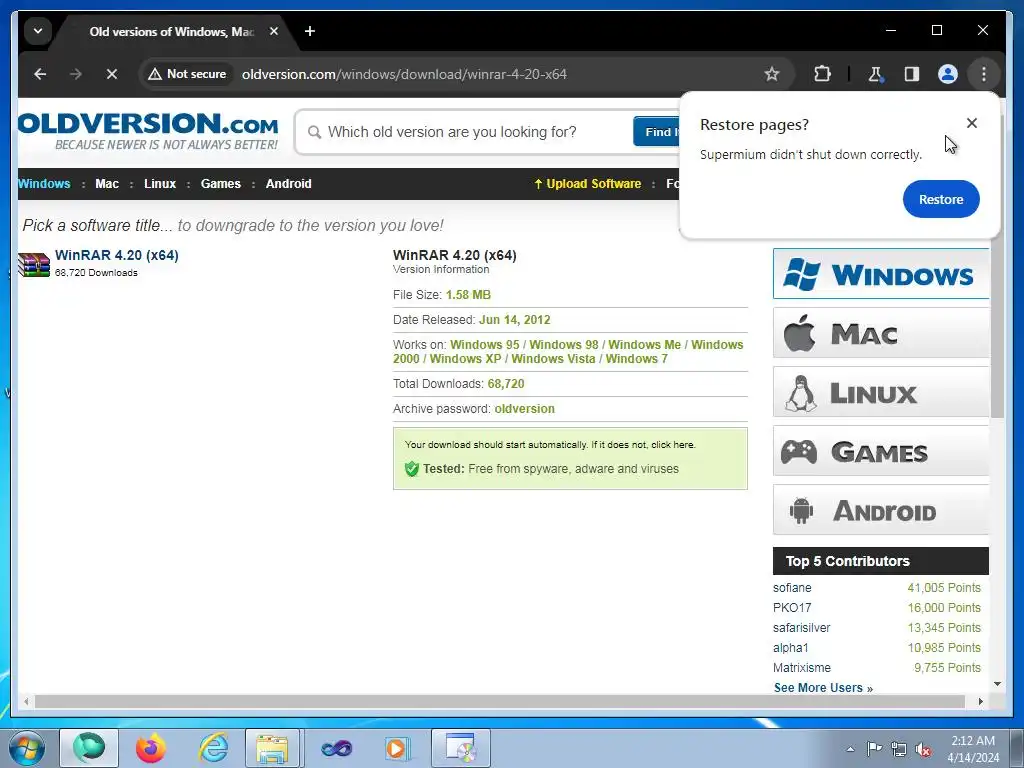1024x768 pixels.
Task: Click the Find It search button
Action: [x=656, y=132]
